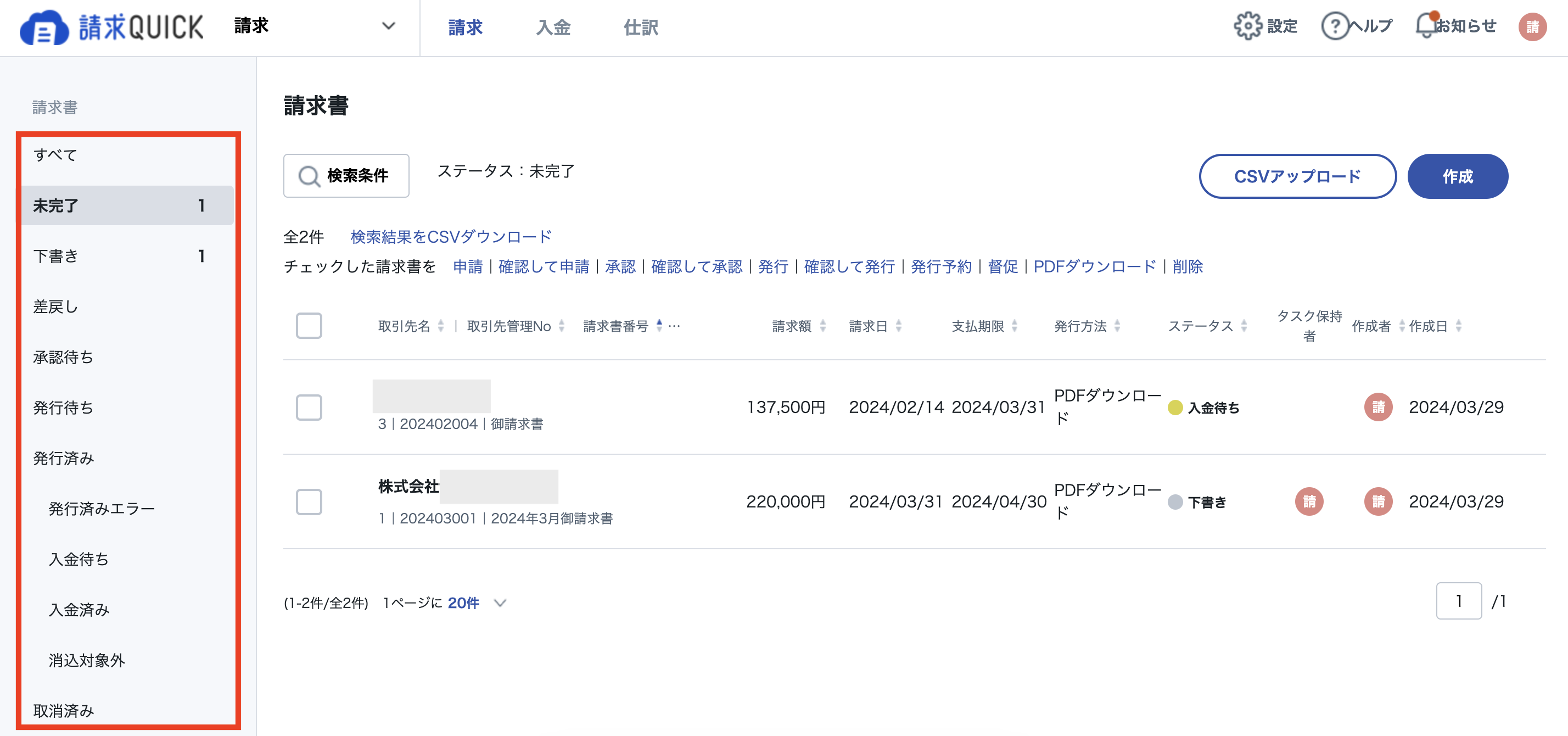1568x736 pixels.
Task: Click the magnifier in 検索条件 button
Action: (309, 176)
